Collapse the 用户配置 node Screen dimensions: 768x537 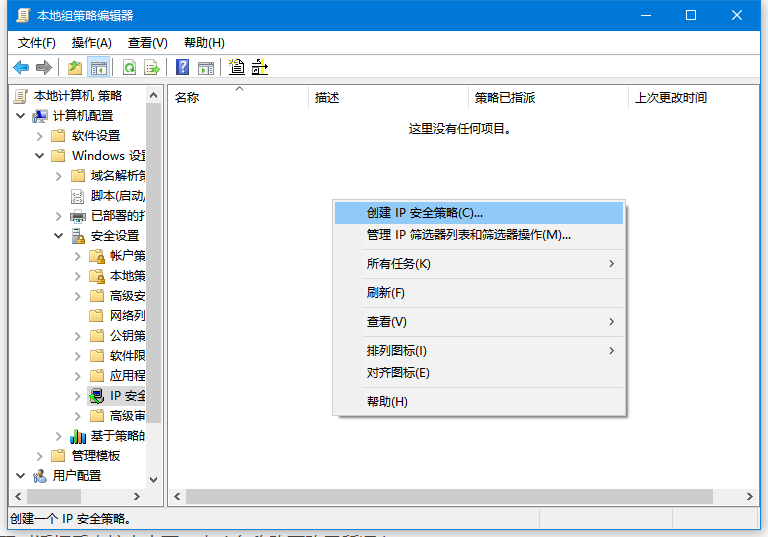(x=21, y=476)
